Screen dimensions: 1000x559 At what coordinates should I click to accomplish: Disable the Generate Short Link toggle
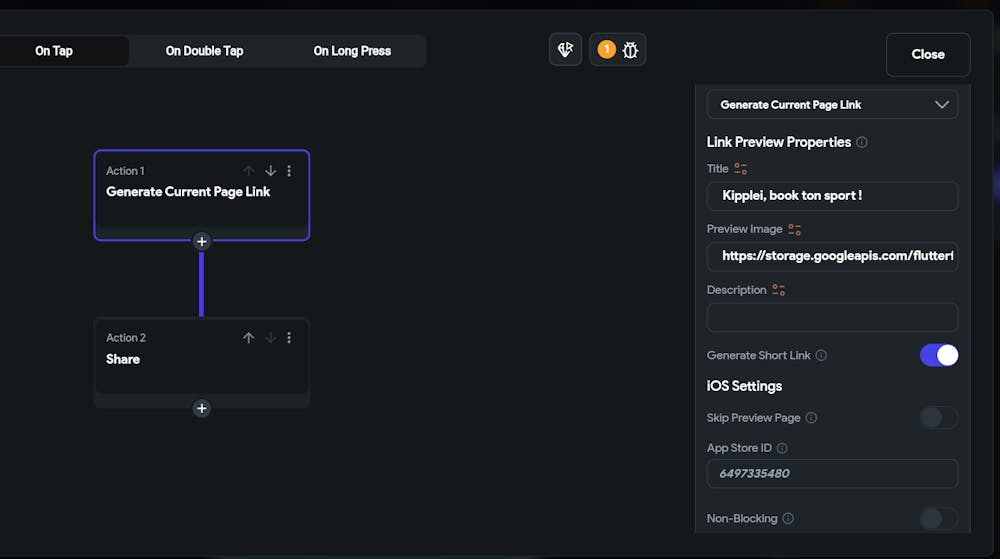tap(938, 355)
